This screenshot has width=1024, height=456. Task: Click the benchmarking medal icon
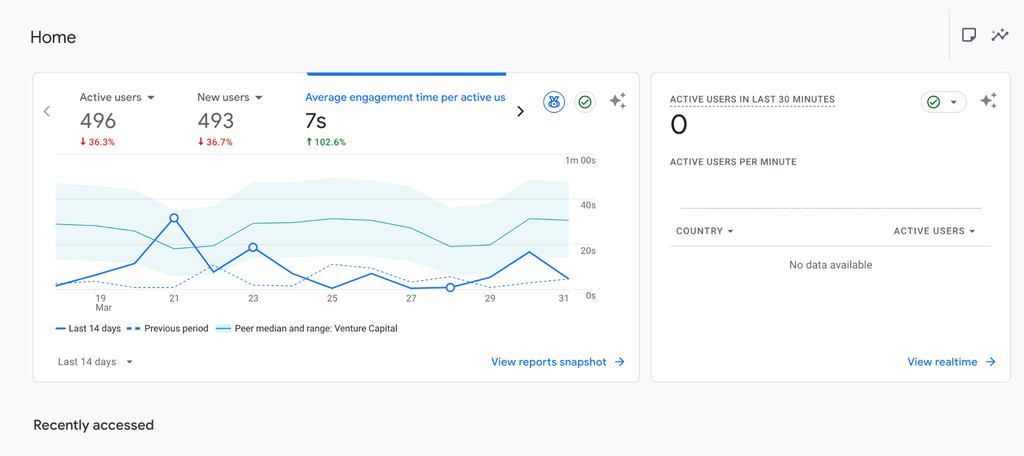coord(554,102)
